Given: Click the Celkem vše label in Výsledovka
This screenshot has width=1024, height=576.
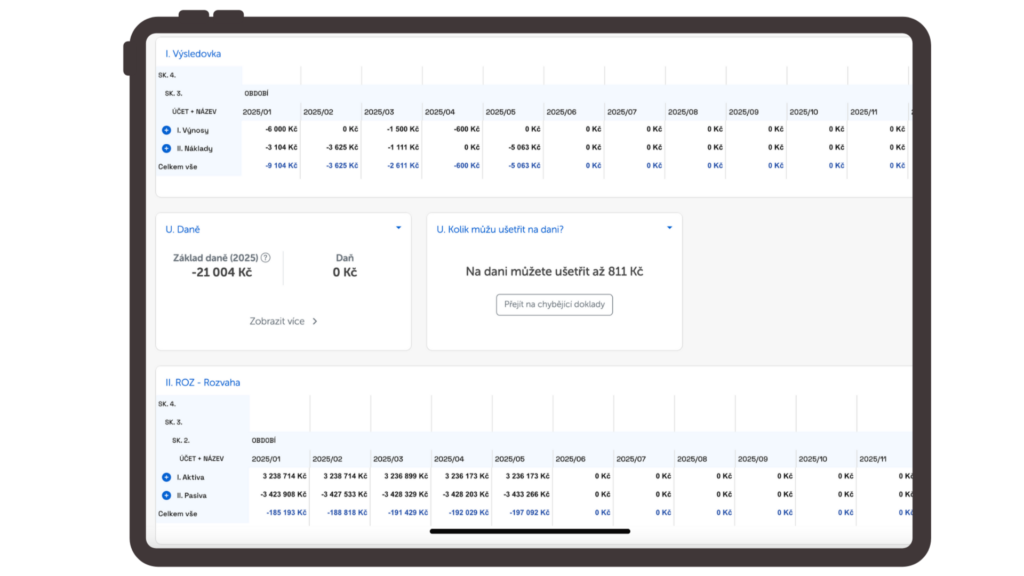Looking at the screenshot, I should tap(178, 167).
